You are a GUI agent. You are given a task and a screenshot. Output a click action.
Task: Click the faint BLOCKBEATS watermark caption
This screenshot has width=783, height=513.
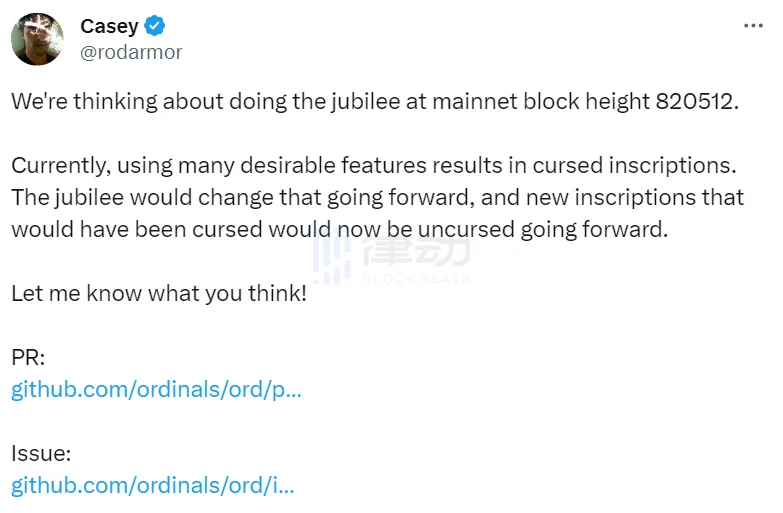416,278
